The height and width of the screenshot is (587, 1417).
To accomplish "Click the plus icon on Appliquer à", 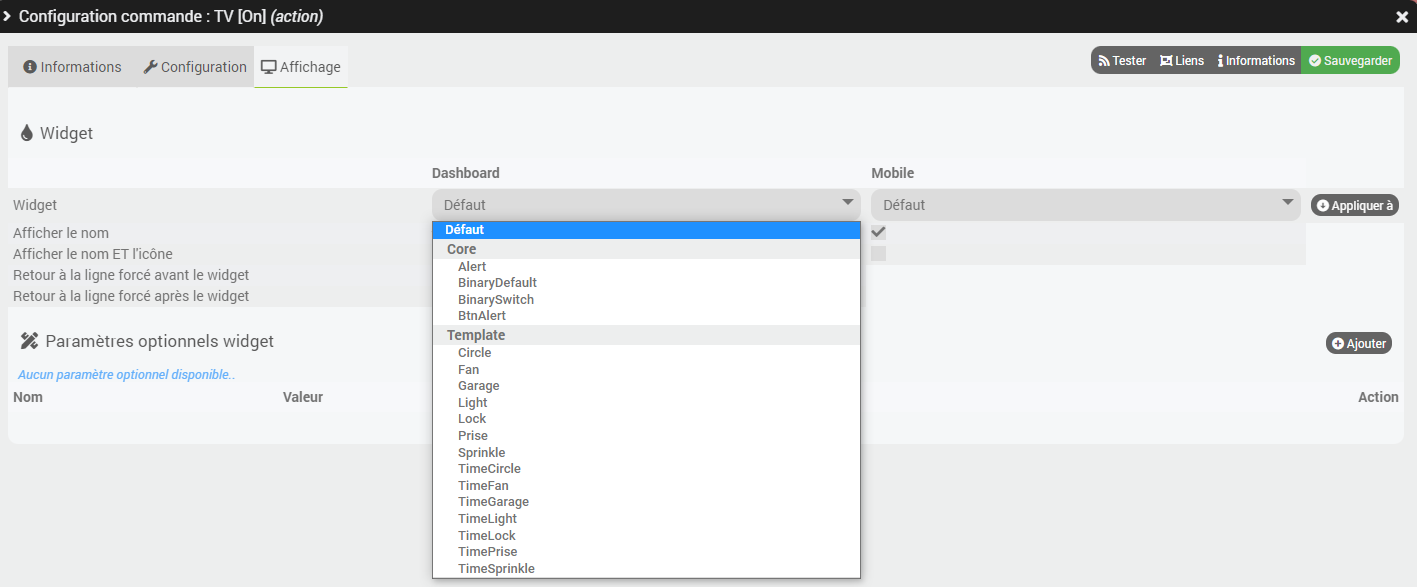I will (1325, 204).
